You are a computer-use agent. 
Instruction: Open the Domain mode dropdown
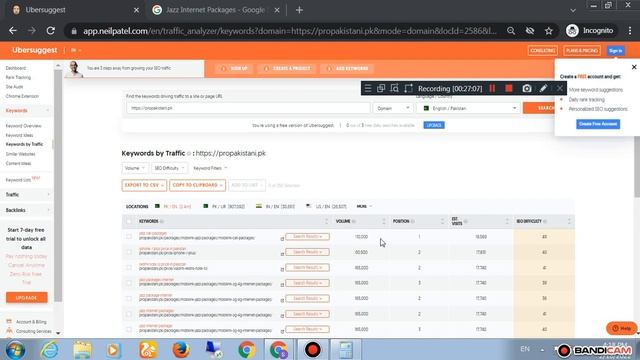pos(393,108)
